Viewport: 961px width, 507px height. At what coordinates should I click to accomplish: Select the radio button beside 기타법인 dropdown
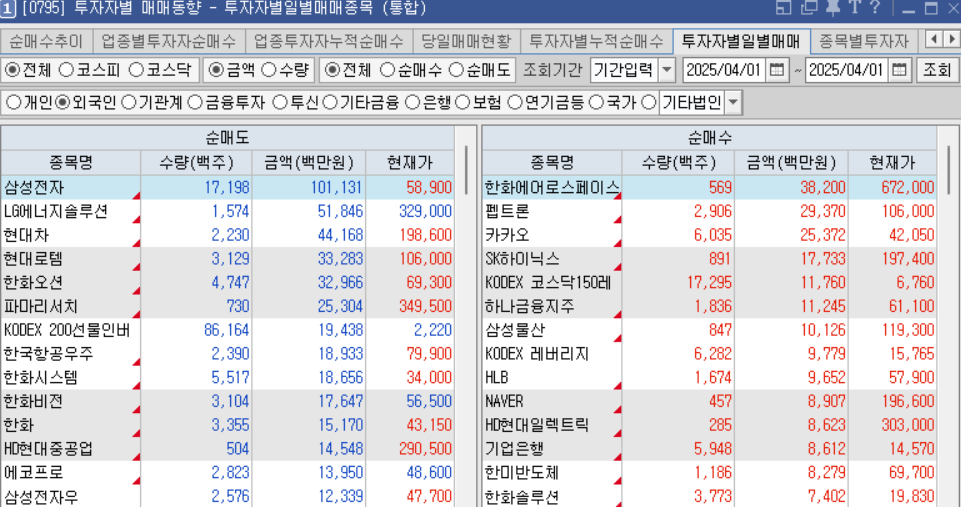pos(648,102)
